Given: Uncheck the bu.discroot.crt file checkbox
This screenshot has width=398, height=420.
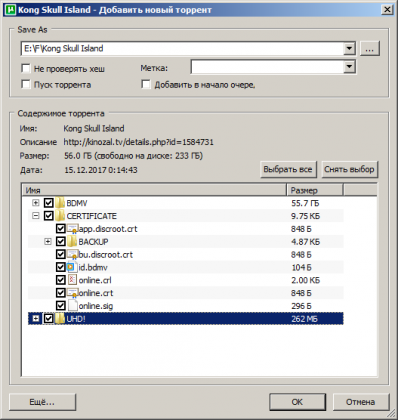Looking at the screenshot, I should 60,254.
